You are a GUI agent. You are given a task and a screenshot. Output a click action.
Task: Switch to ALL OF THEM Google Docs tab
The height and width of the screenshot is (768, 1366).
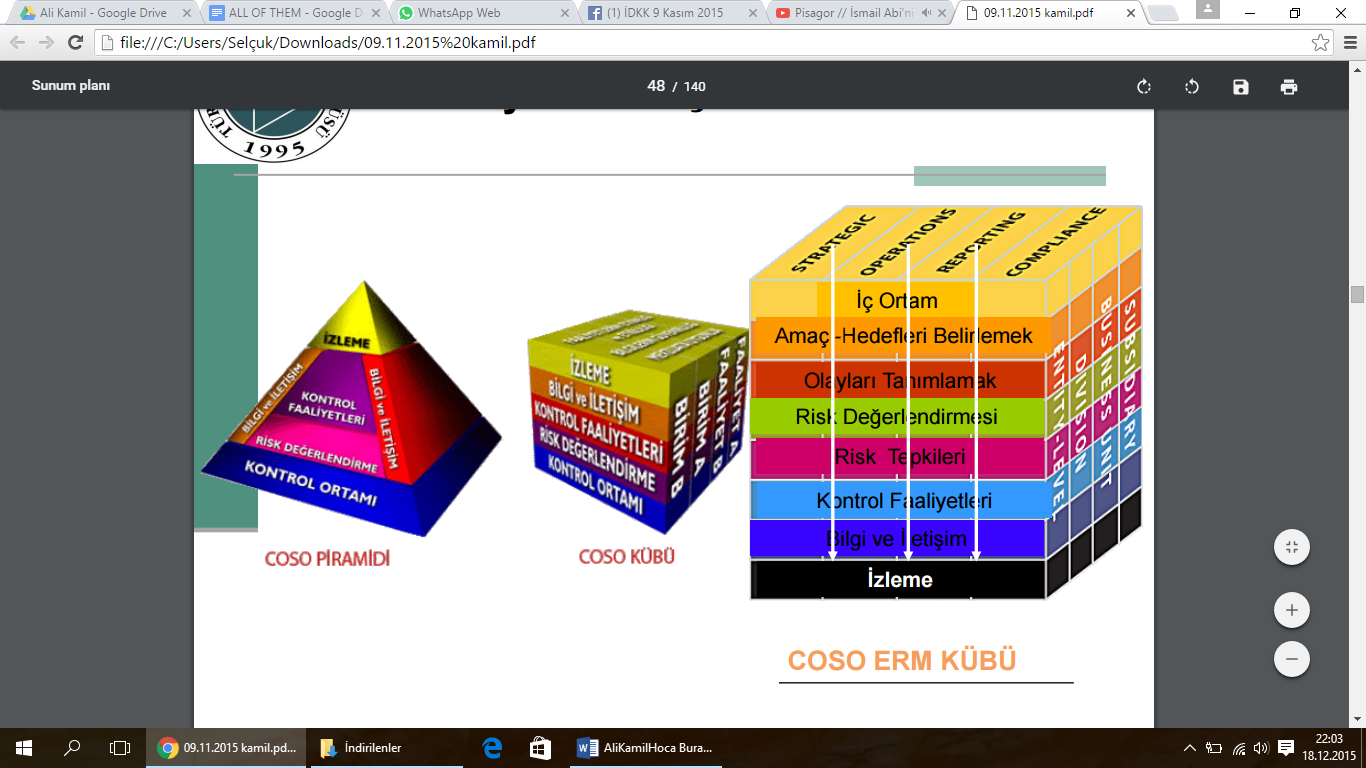292,14
